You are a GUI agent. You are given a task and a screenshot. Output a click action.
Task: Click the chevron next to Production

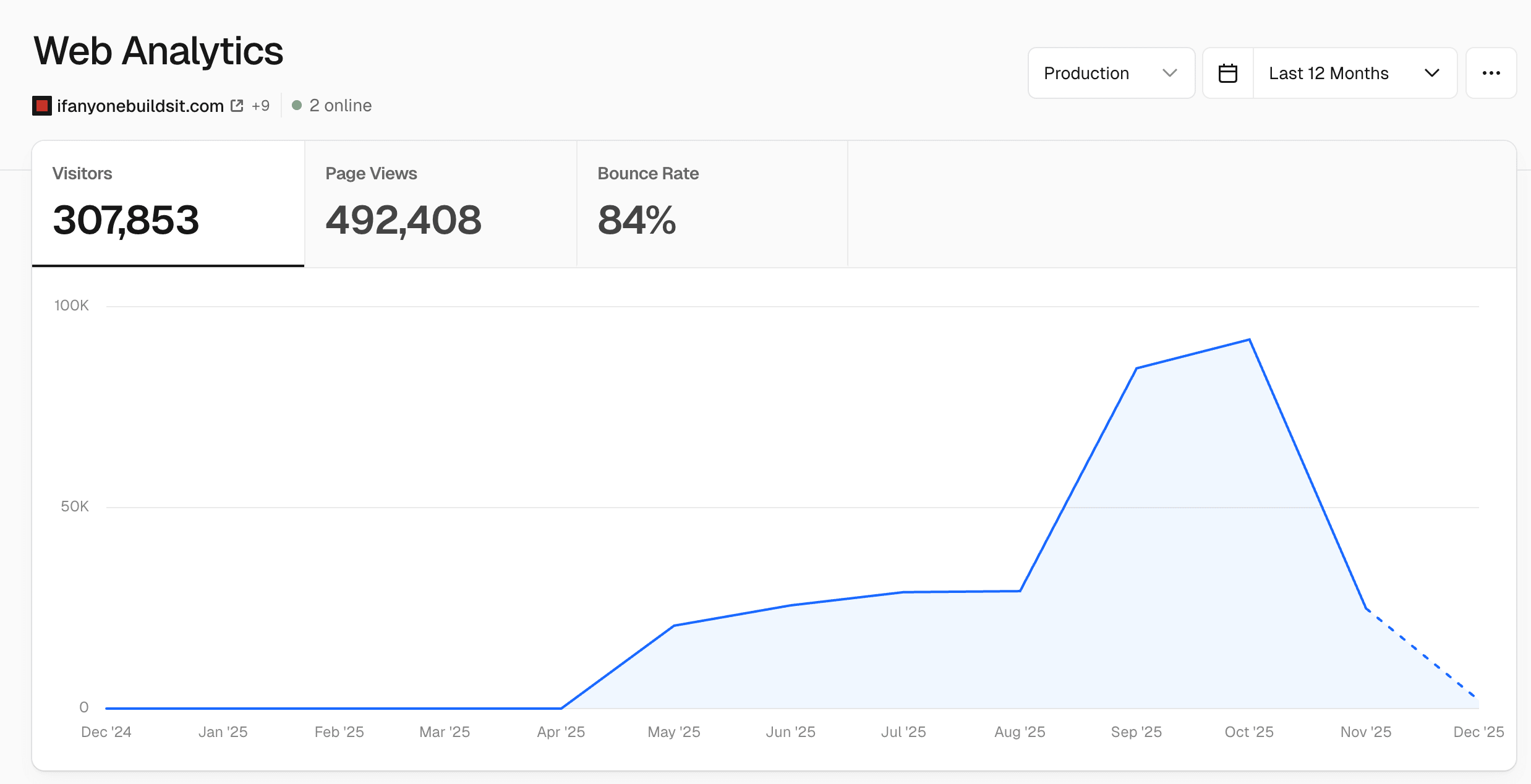pyautogui.click(x=1169, y=73)
